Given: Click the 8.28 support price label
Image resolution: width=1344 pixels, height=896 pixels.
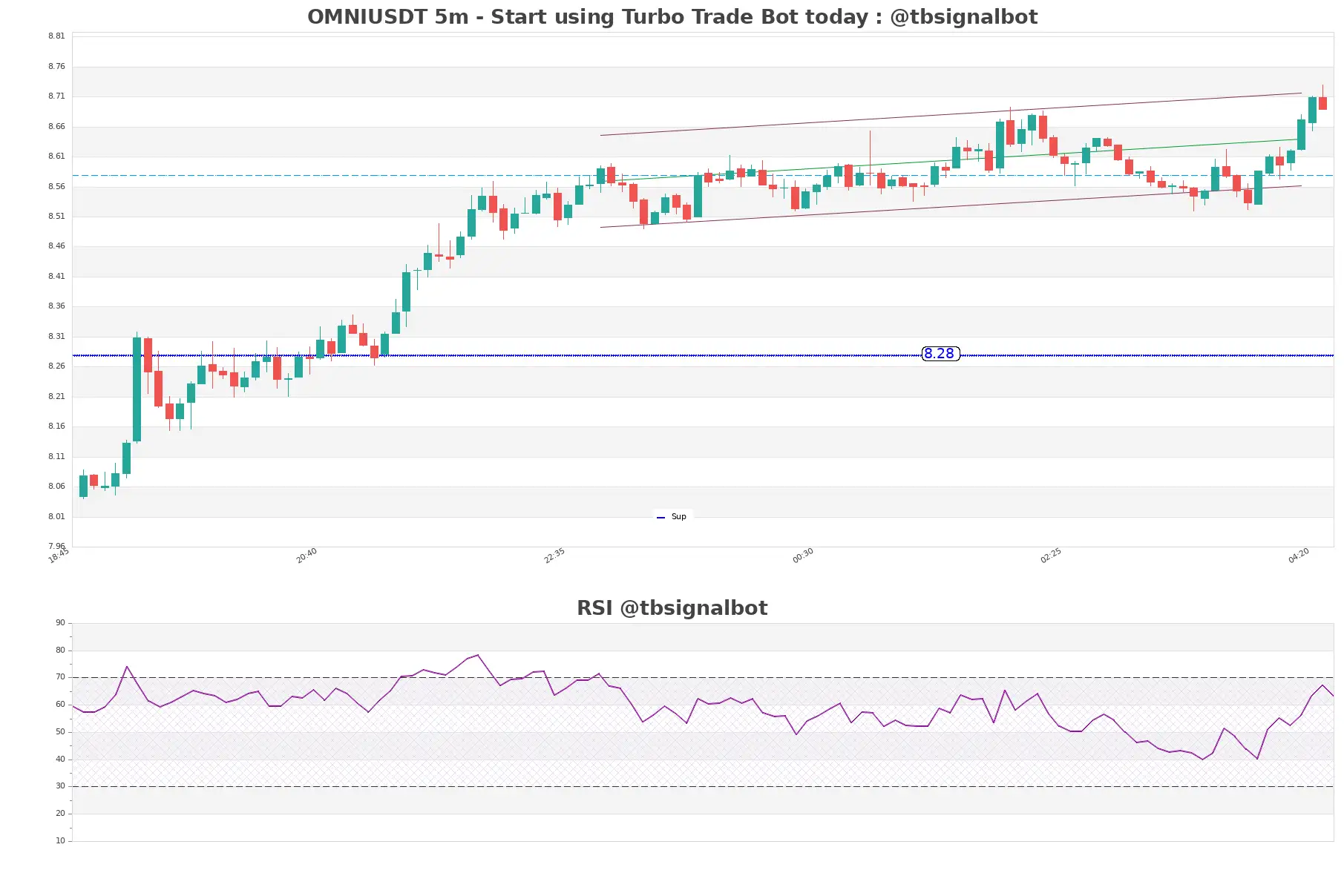Looking at the screenshot, I should tap(940, 354).
